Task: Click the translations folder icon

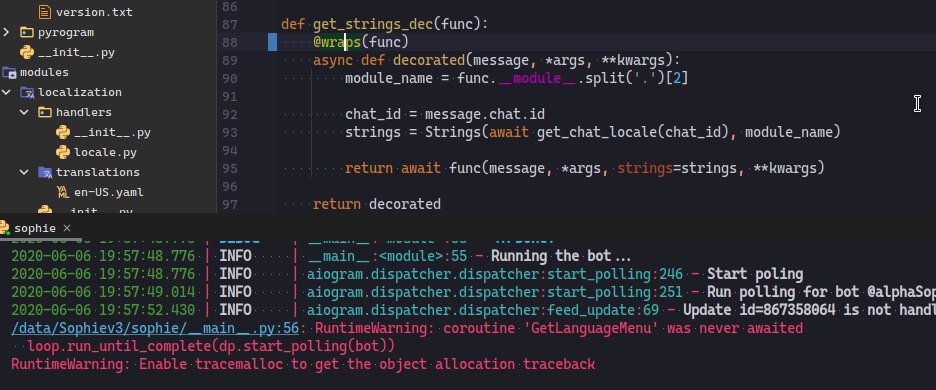Action: click(45, 173)
